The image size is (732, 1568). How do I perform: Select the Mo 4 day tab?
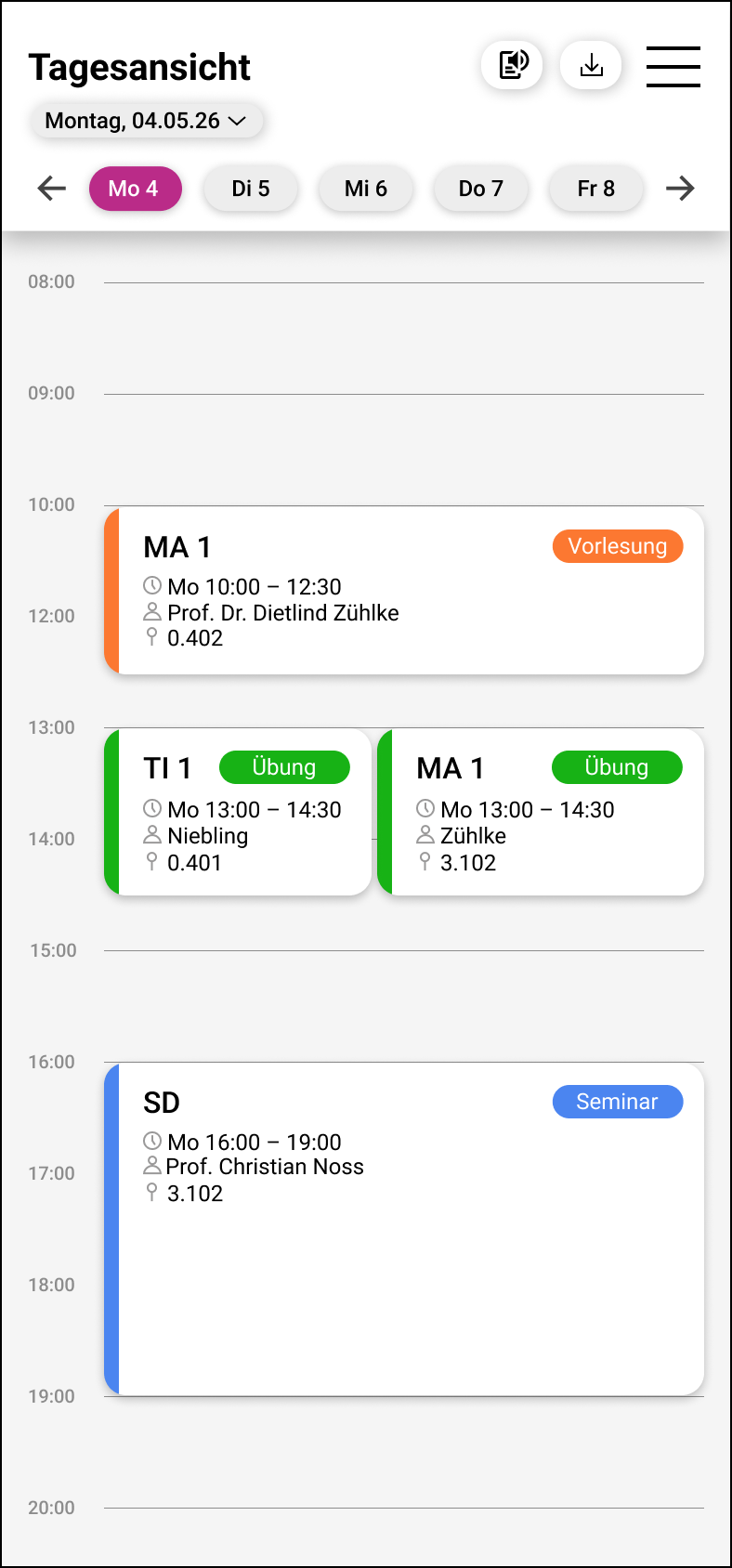click(x=135, y=189)
